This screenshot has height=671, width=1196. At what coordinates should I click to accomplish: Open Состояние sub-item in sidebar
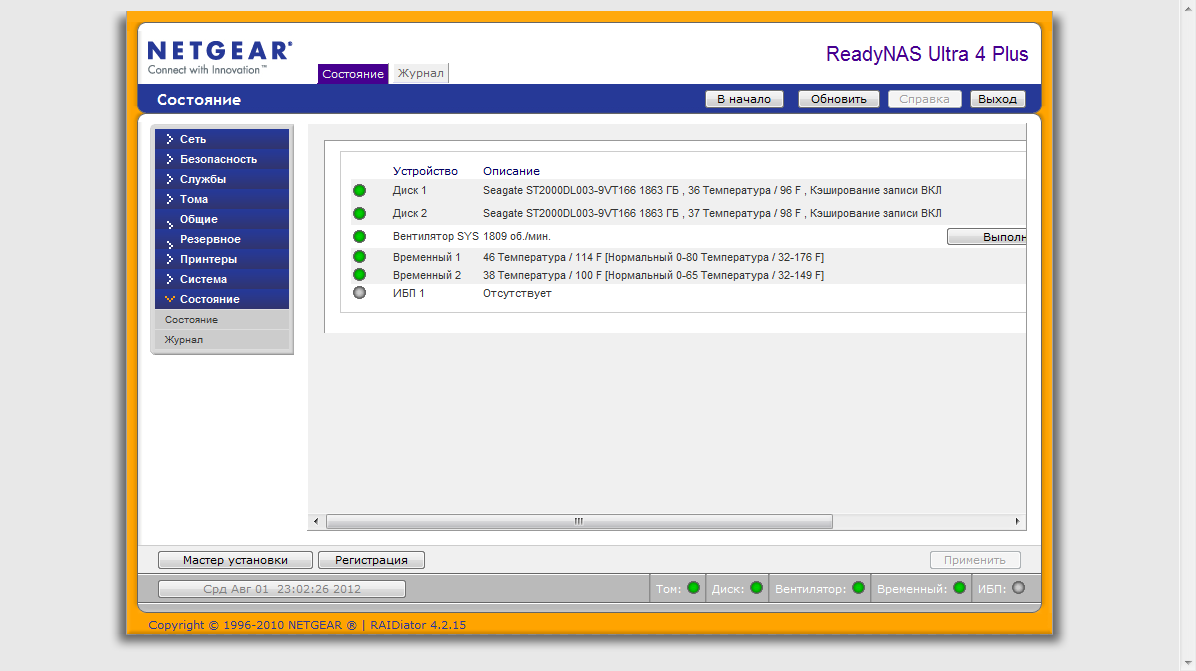coord(222,319)
